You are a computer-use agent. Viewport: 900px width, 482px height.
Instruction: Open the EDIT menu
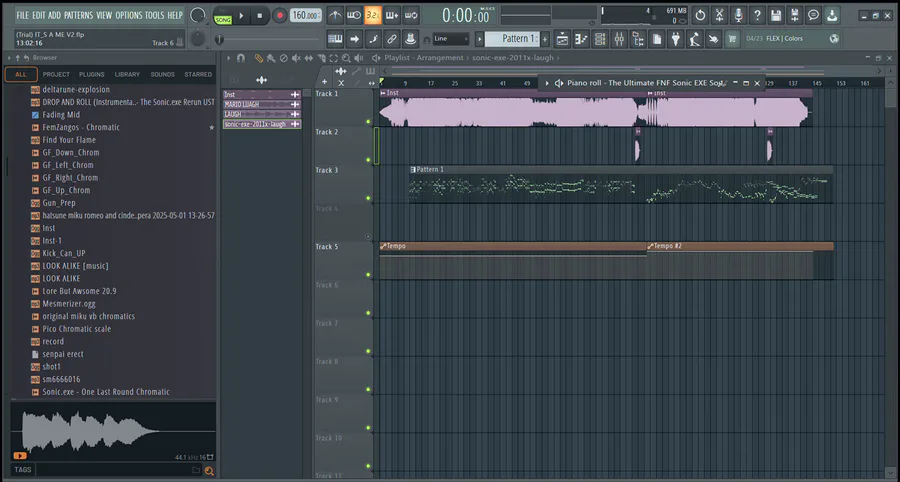[x=39, y=15]
